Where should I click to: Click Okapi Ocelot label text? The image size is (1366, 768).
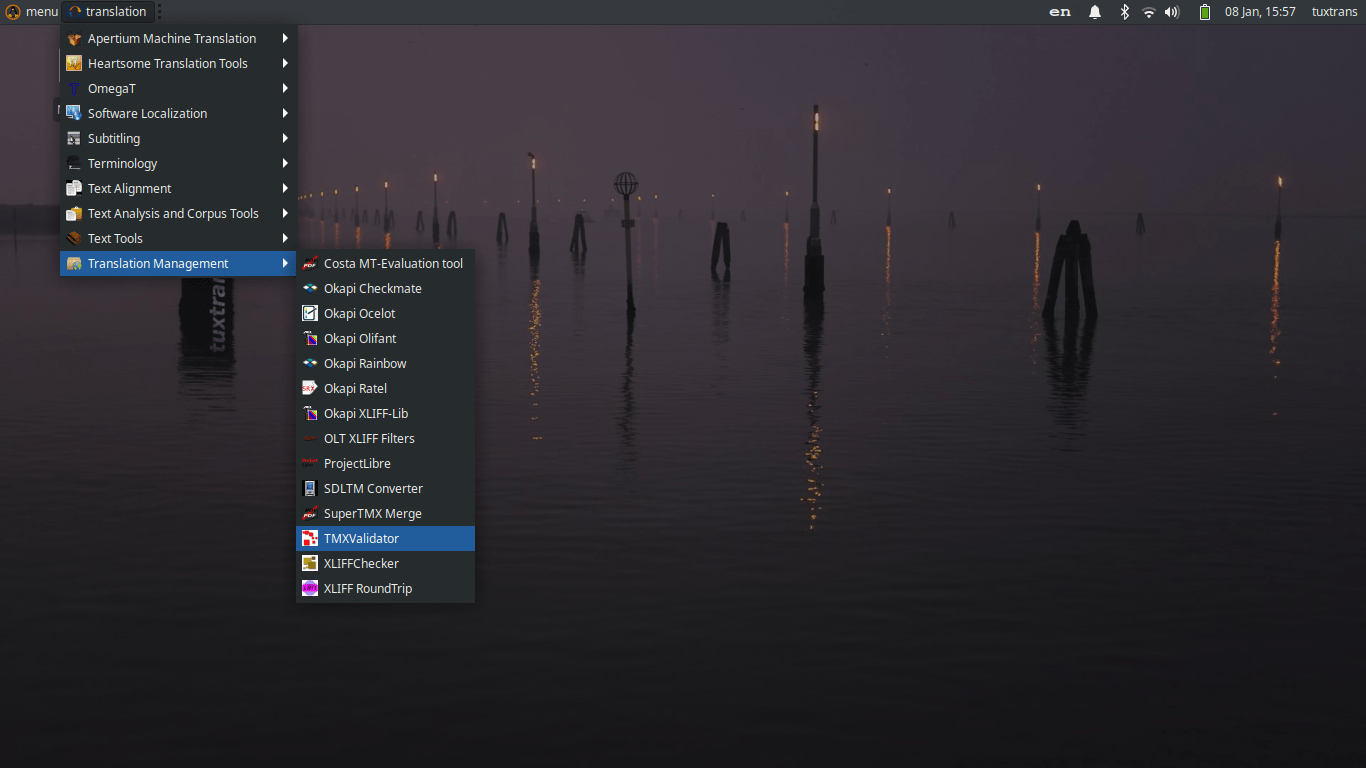360,314
